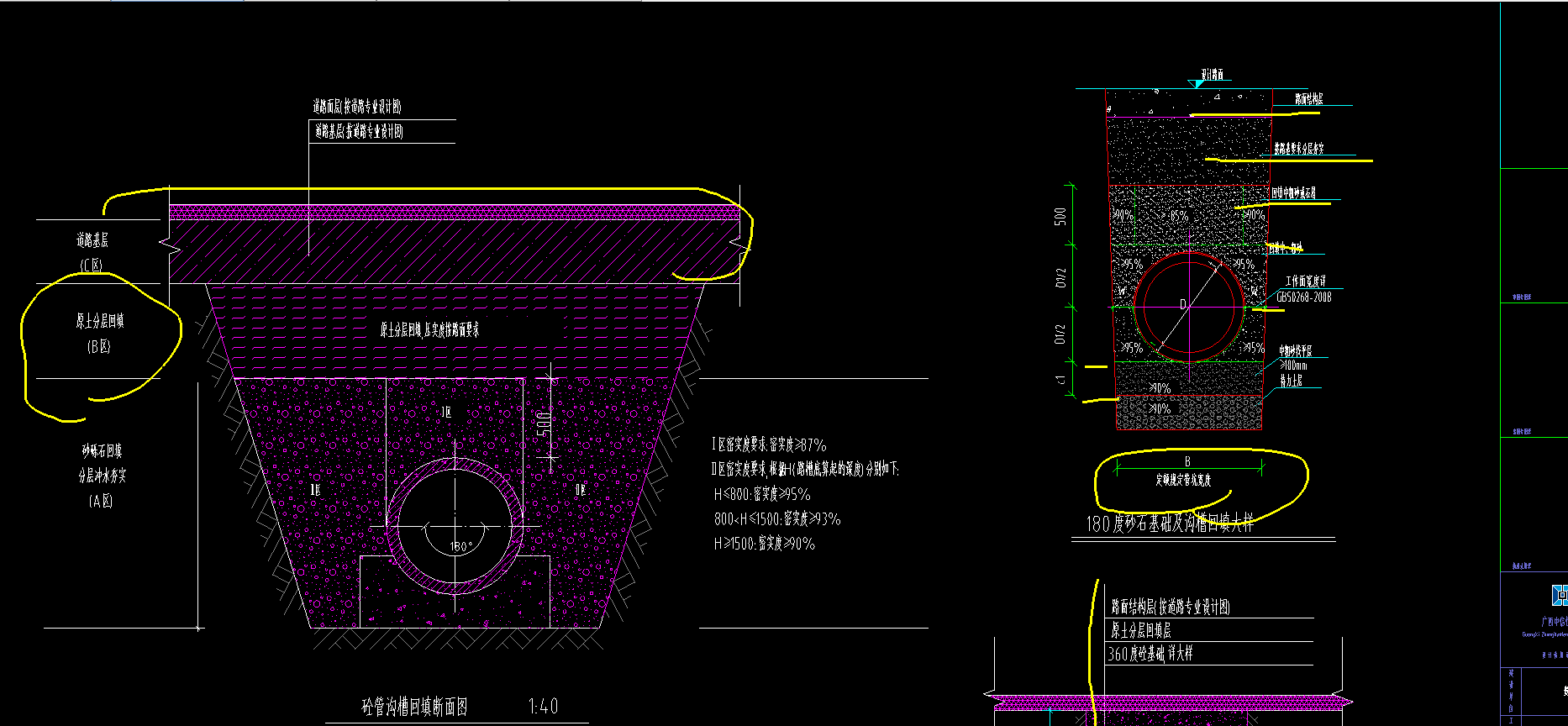
Task: Click the 'H≥1500:密实度≥90%' note
Action: [x=764, y=544]
